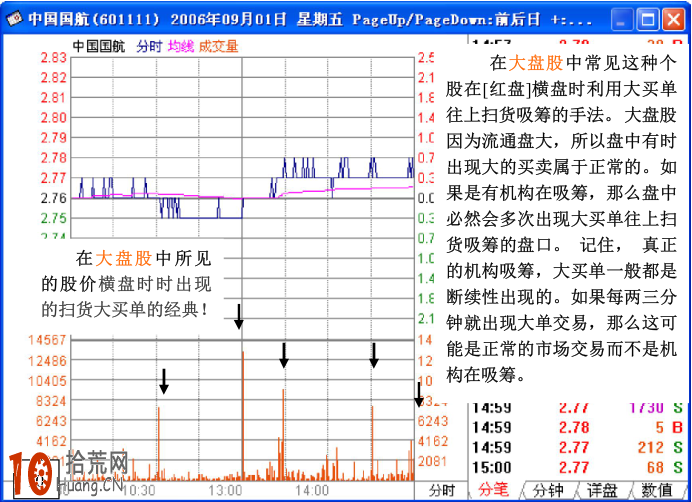
Task: Select the 14:59 buy tick at 2.78
Action: click(577, 427)
